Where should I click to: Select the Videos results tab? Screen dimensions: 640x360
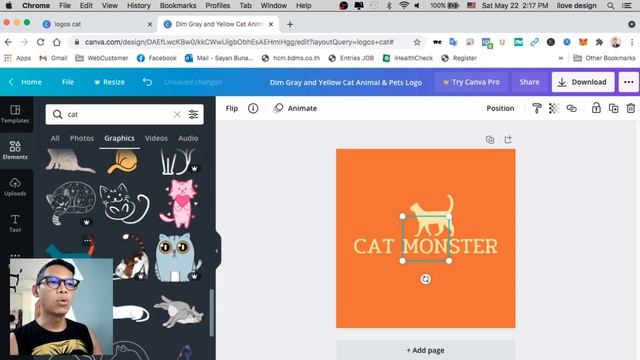(x=156, y=138)
